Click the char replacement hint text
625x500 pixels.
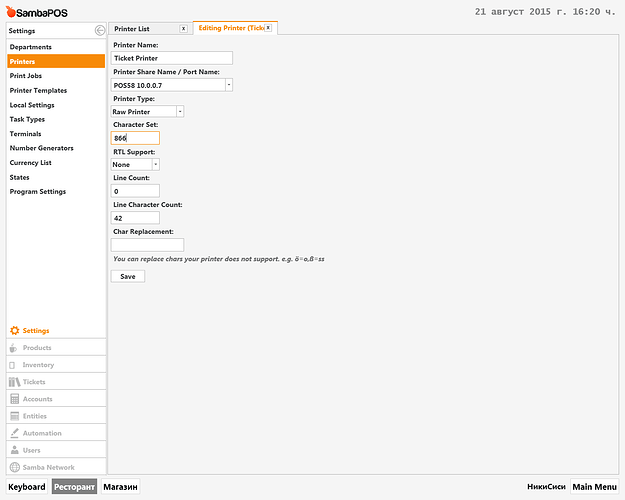(218, 259)
